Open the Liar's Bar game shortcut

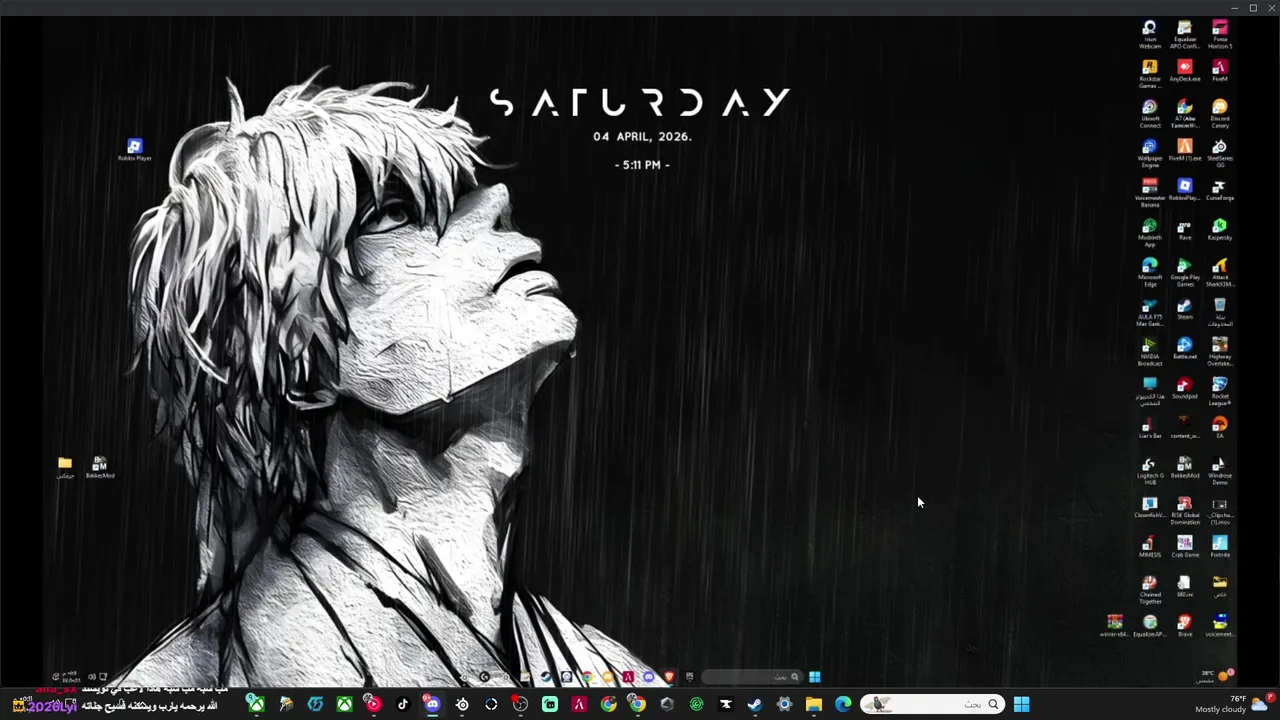(1150, 427)
